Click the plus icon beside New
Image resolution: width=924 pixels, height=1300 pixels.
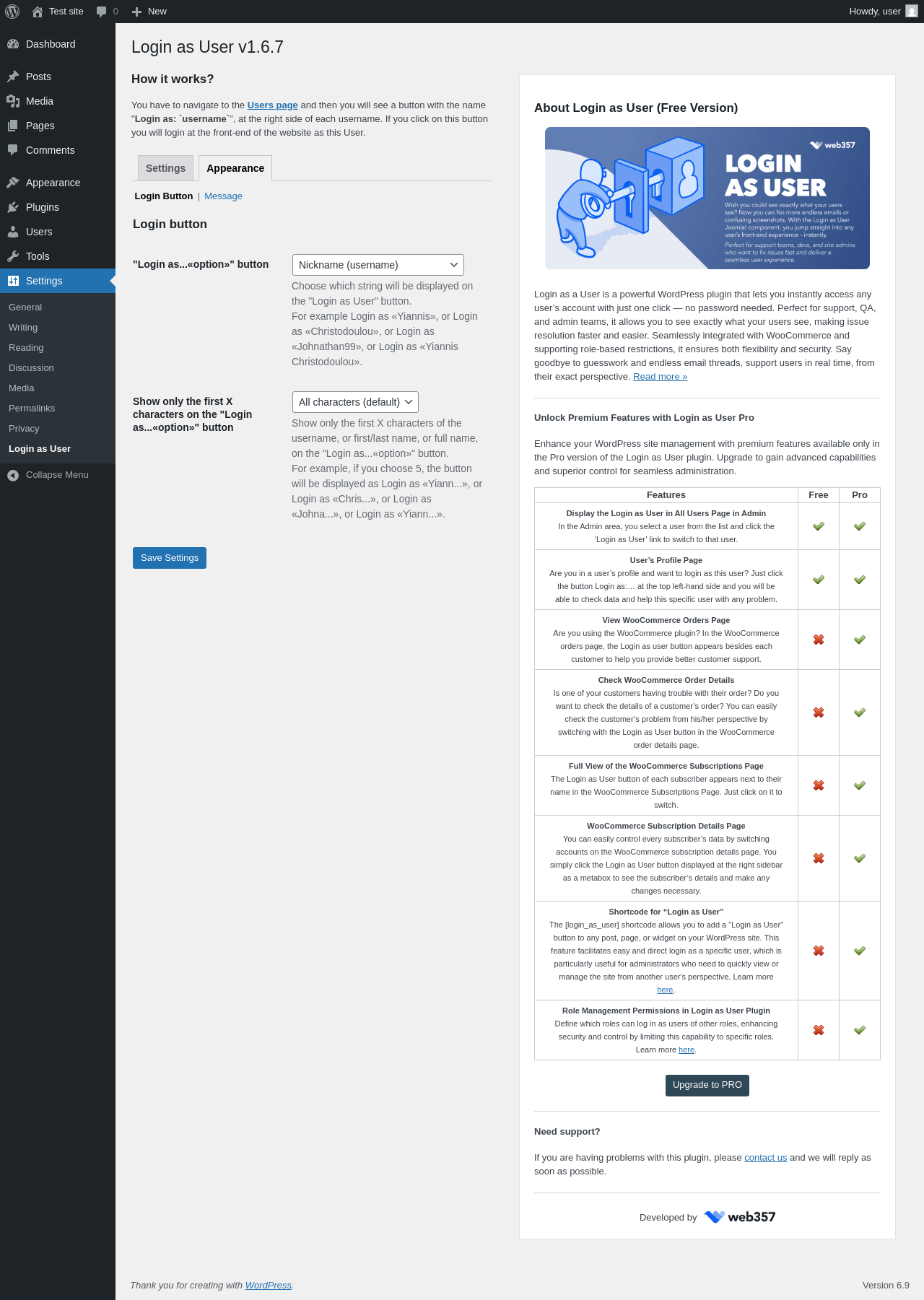click(136, 12)
